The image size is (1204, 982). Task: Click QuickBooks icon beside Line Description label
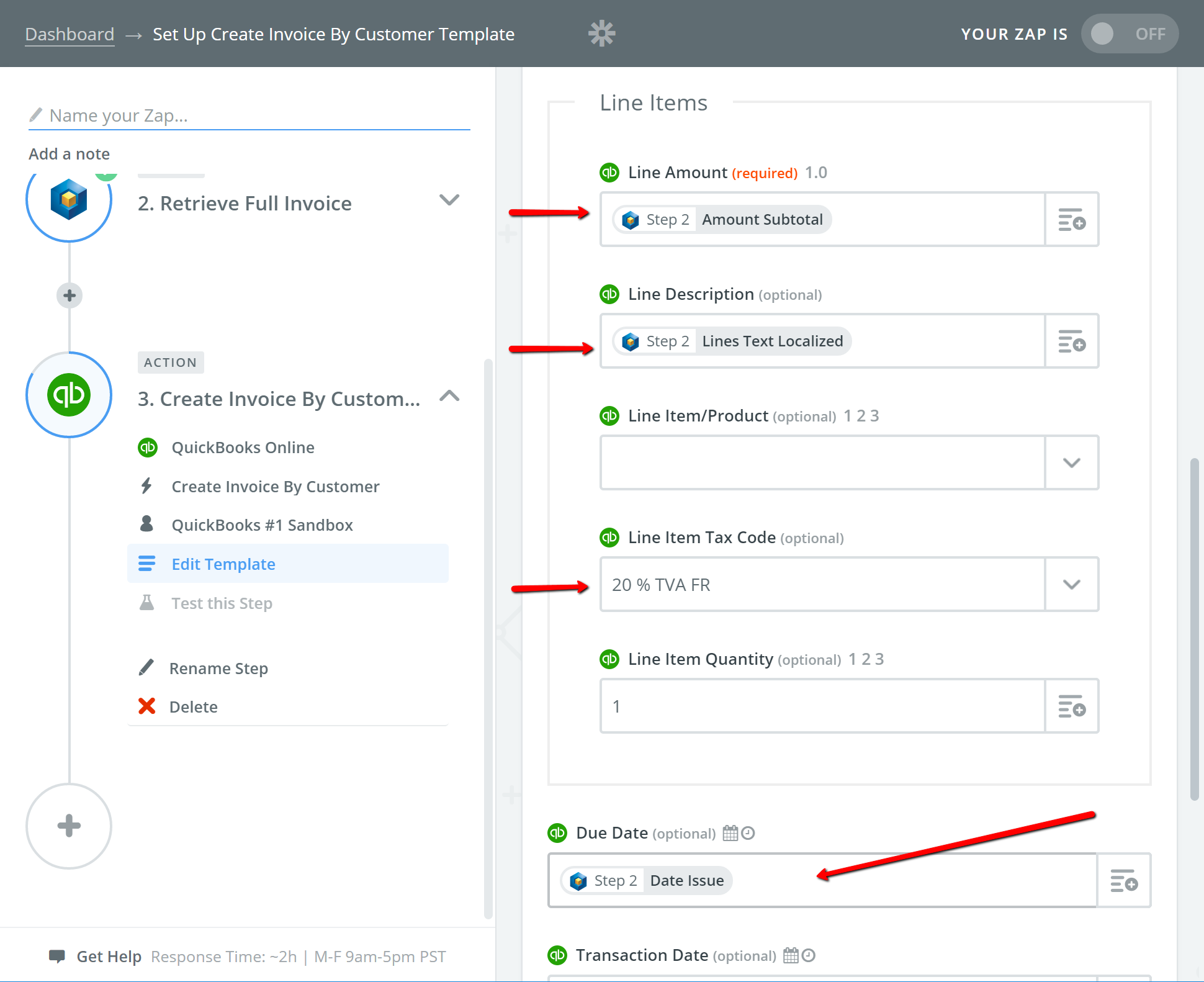coord(609,294)
